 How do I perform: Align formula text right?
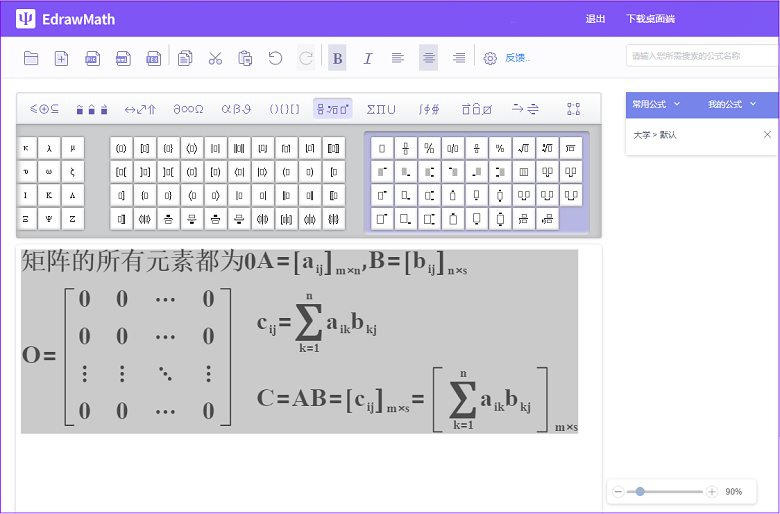pos(459,58)
